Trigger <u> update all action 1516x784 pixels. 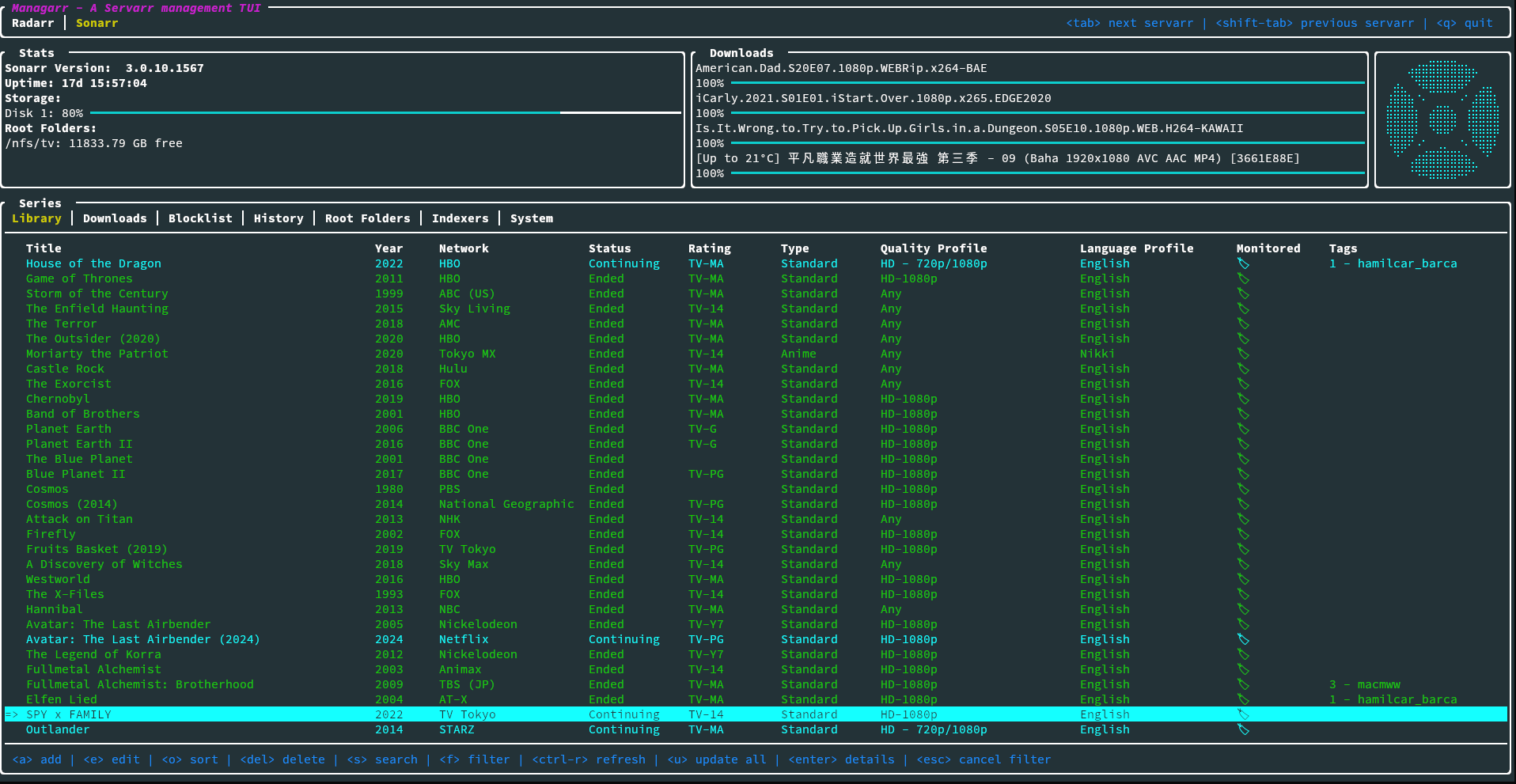(716, 759)
